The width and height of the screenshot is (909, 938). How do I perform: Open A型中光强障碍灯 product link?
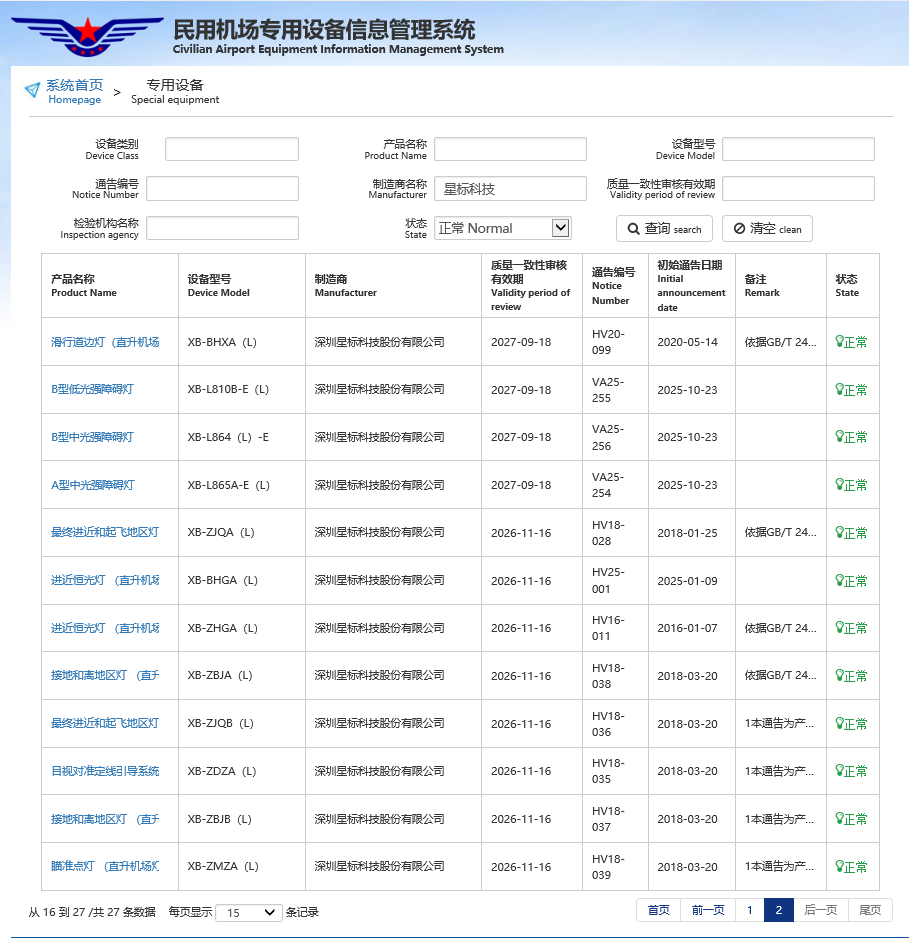(93, 485)
